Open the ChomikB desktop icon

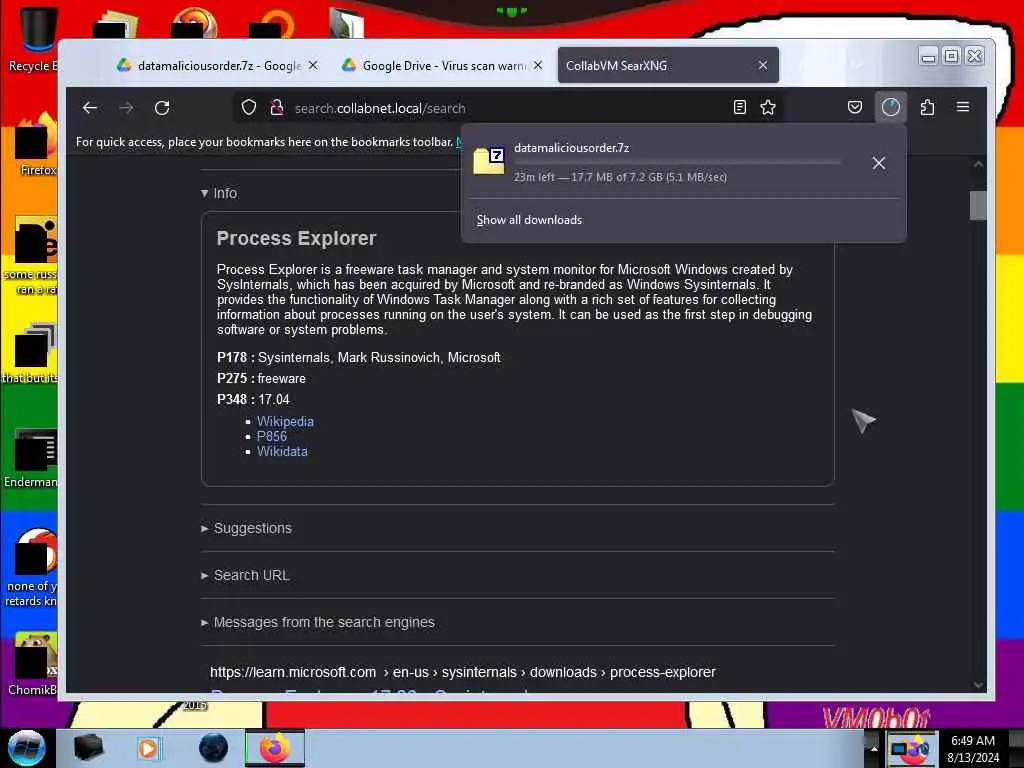pos(33,663)
